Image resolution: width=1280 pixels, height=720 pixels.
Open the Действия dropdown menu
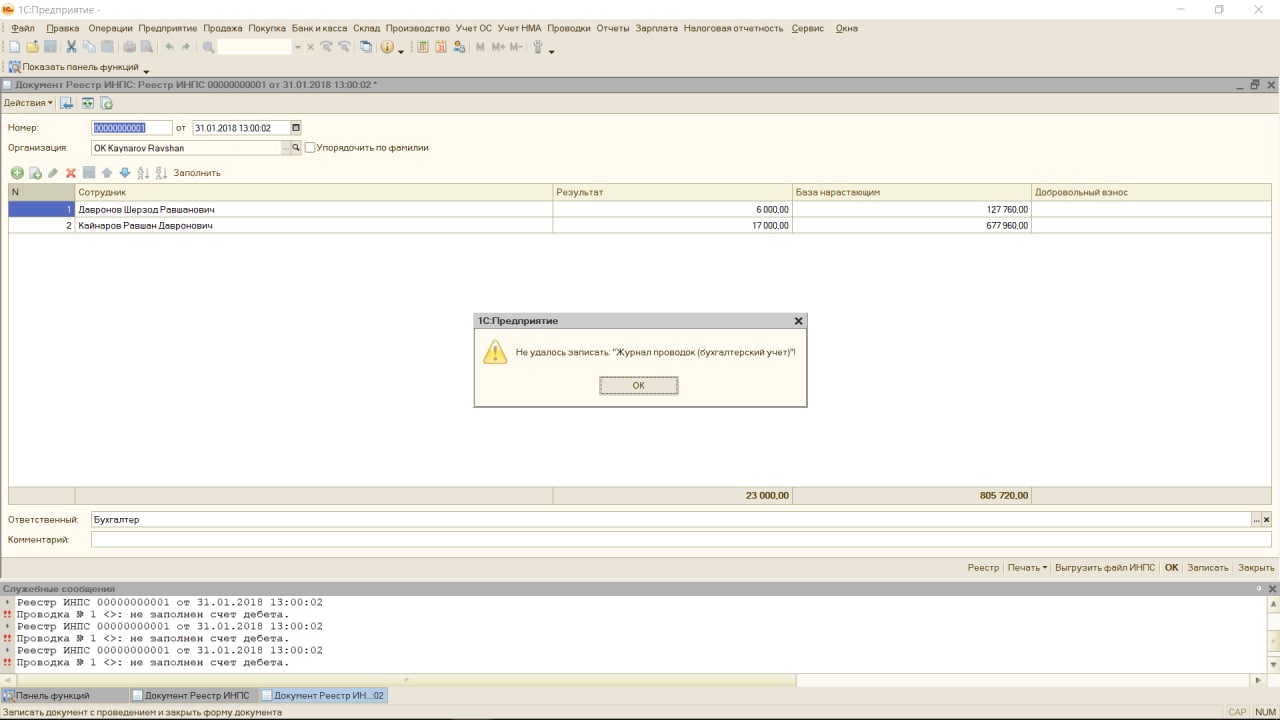[x=28, y=103]
